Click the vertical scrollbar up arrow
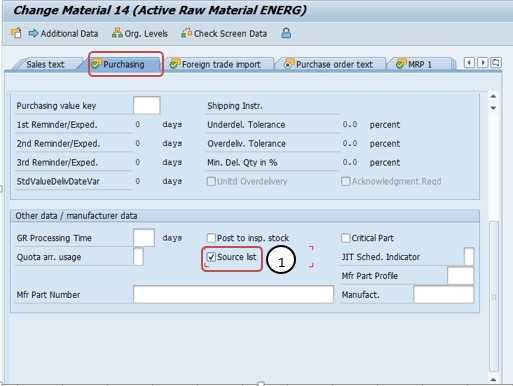The height and width of the screenshot is (386, 513). [x=494, y=97]
